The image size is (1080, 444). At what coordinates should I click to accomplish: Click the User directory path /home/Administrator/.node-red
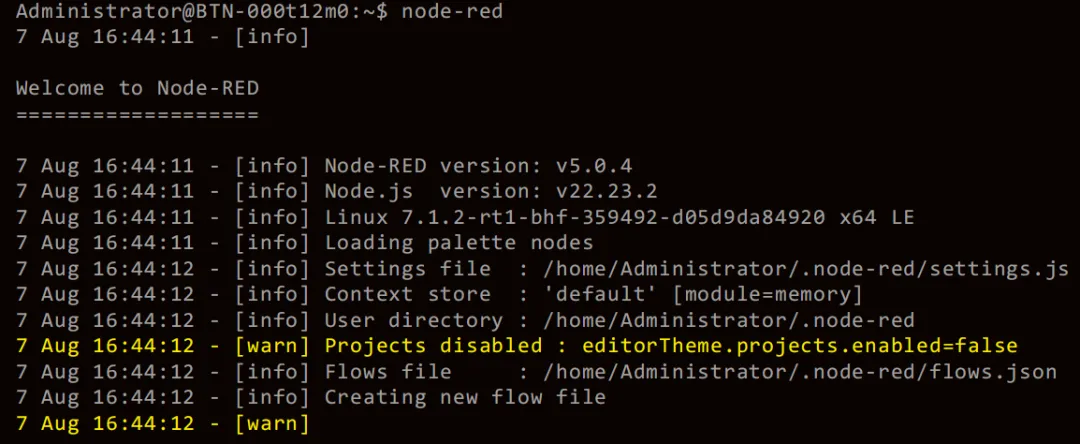[x=728, y=320]
